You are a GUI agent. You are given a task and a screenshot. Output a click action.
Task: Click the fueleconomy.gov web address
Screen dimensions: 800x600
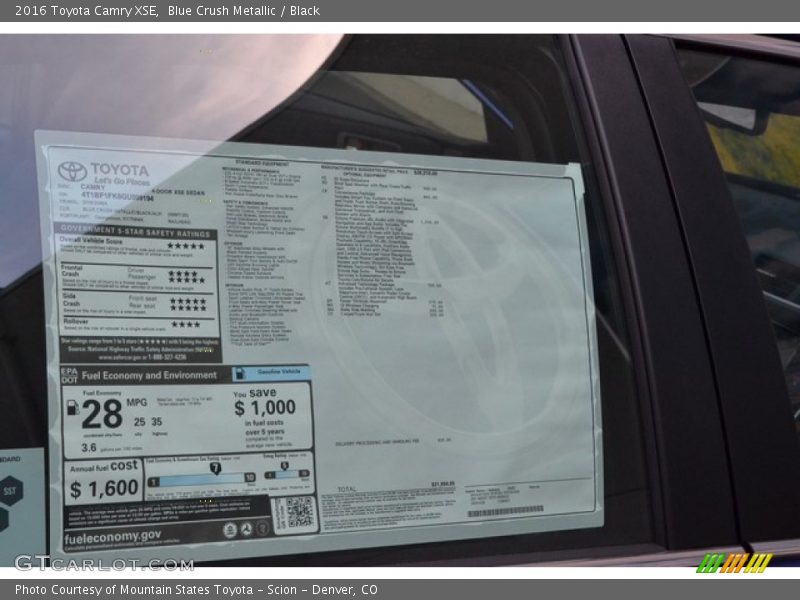113,537
